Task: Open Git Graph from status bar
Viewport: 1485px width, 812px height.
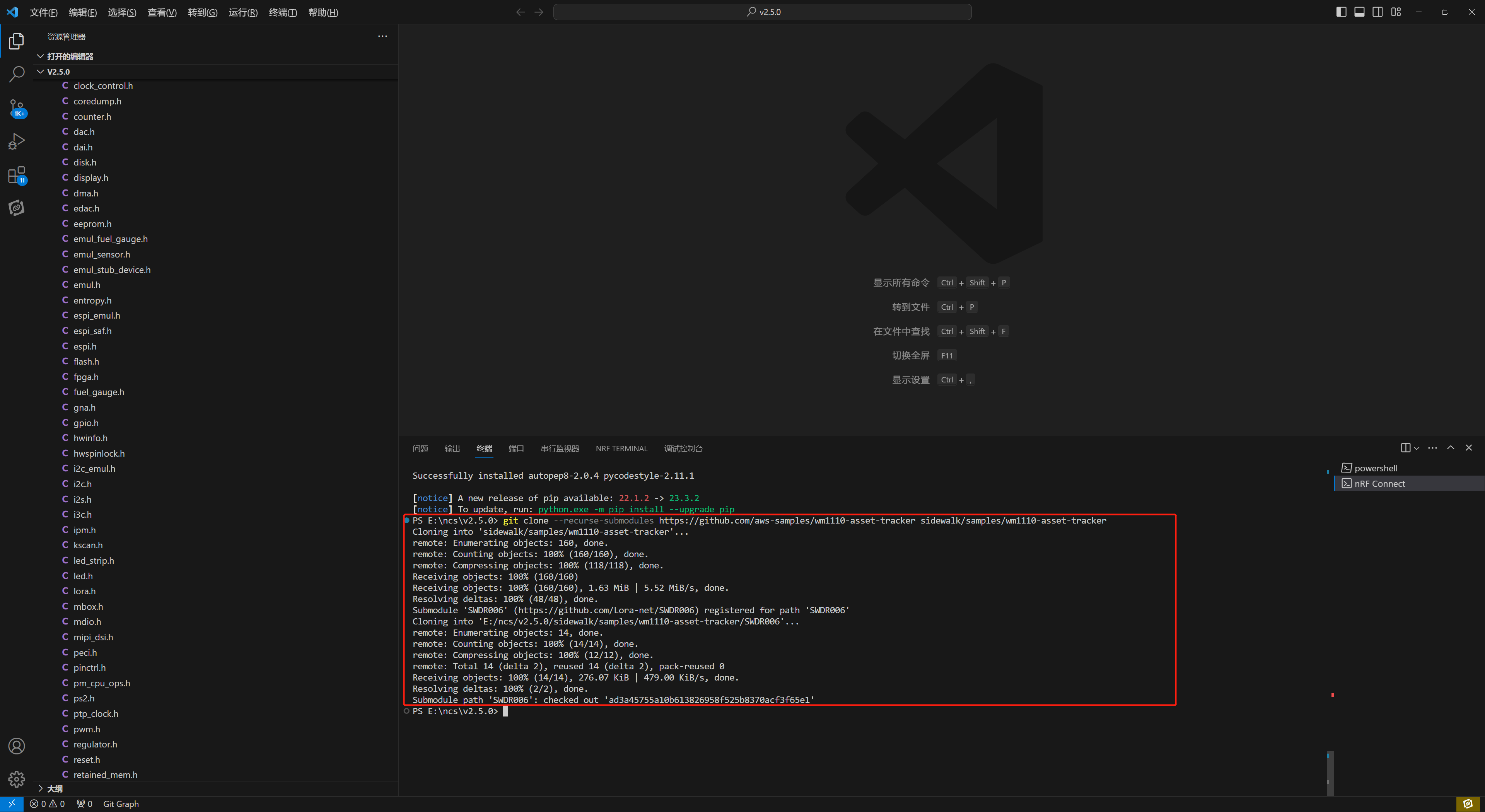Action: pos(121,804)
